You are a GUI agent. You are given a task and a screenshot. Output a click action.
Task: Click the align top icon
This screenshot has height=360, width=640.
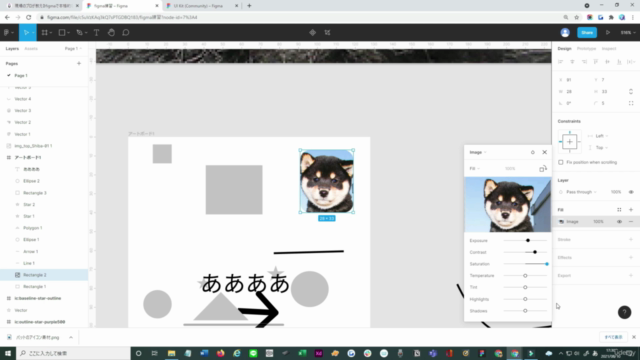coord(596,62)
